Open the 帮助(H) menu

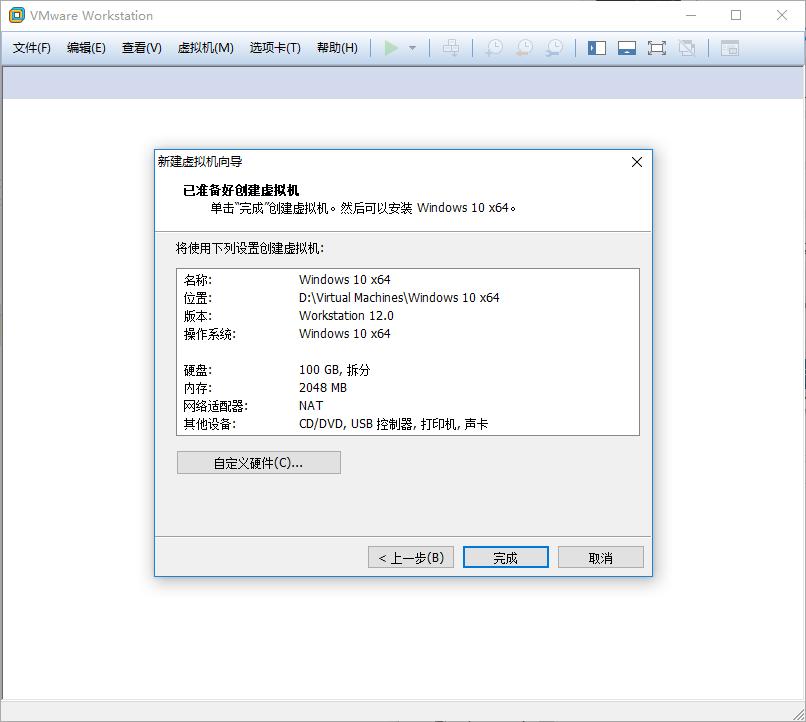point(337,47)
